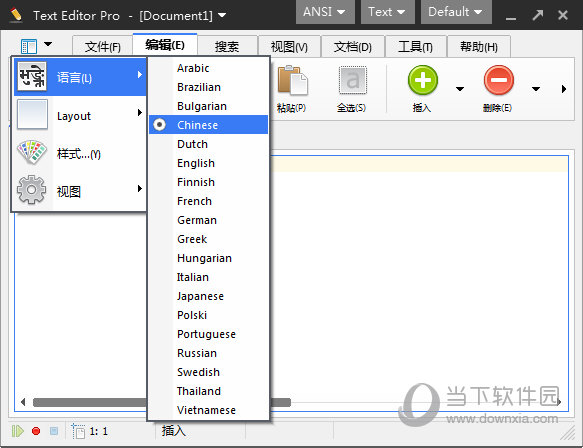Image resolution: width=583 pixels, height=448 pixels.
Task: Choose Russian language
Action: pyautogui.click(x=208, y=353)
